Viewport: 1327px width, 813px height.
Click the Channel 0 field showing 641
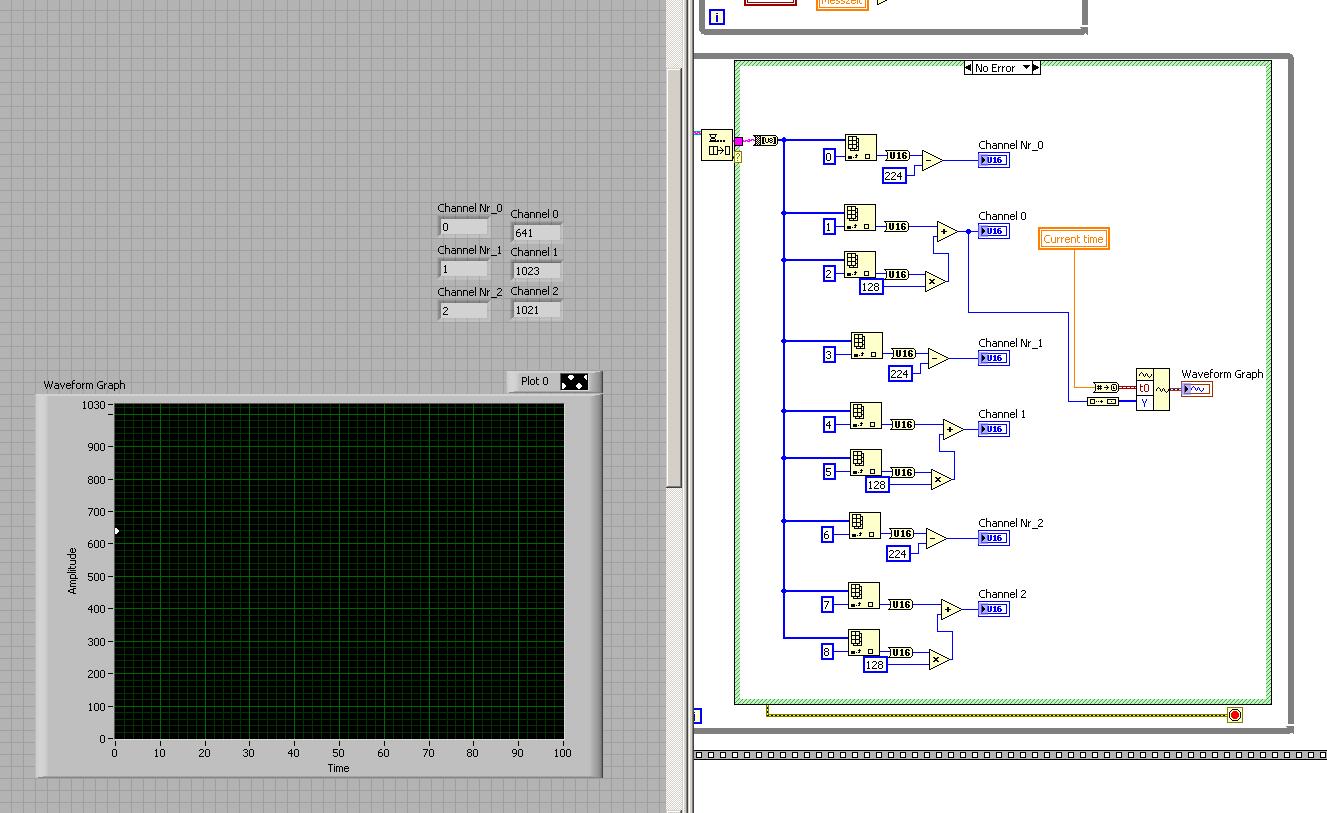pos(536,232)
